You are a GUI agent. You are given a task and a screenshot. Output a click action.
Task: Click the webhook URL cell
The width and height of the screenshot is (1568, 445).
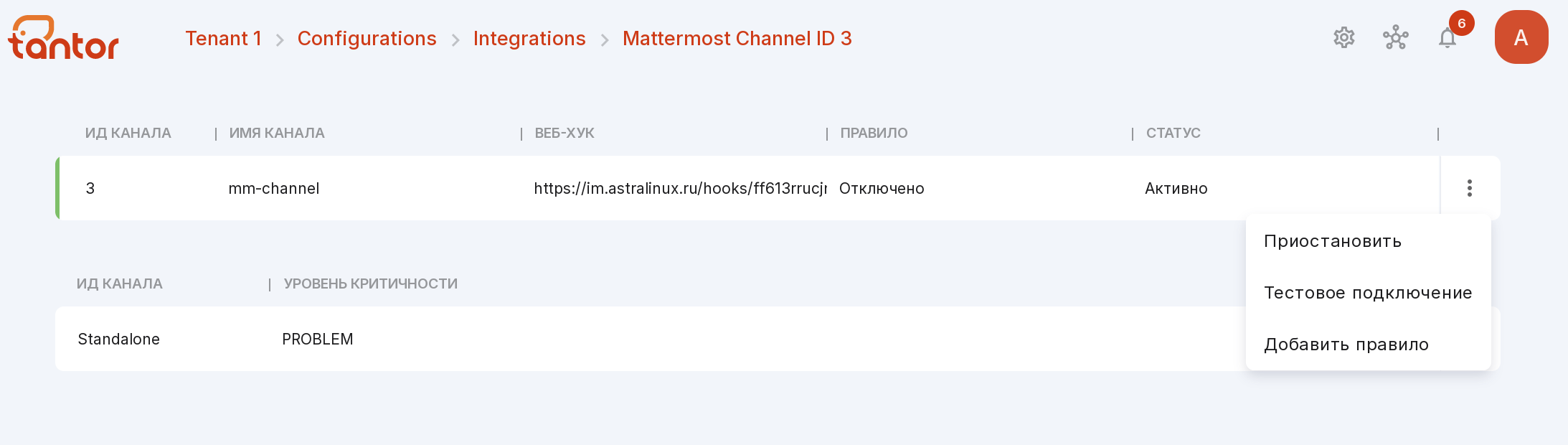tap(680, 188)
